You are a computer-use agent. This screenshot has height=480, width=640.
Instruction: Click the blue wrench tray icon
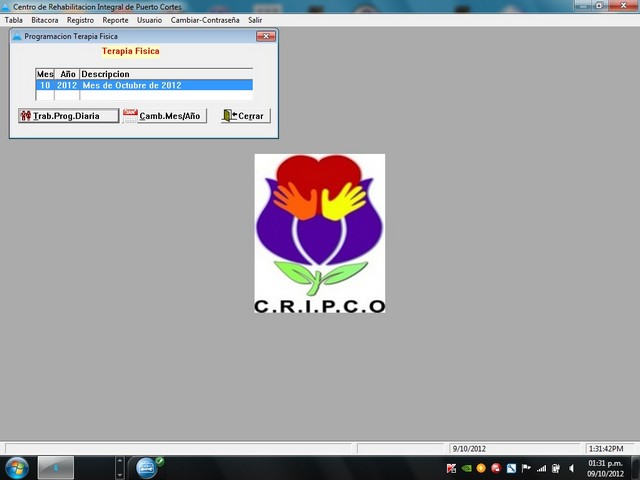(511, 468)
